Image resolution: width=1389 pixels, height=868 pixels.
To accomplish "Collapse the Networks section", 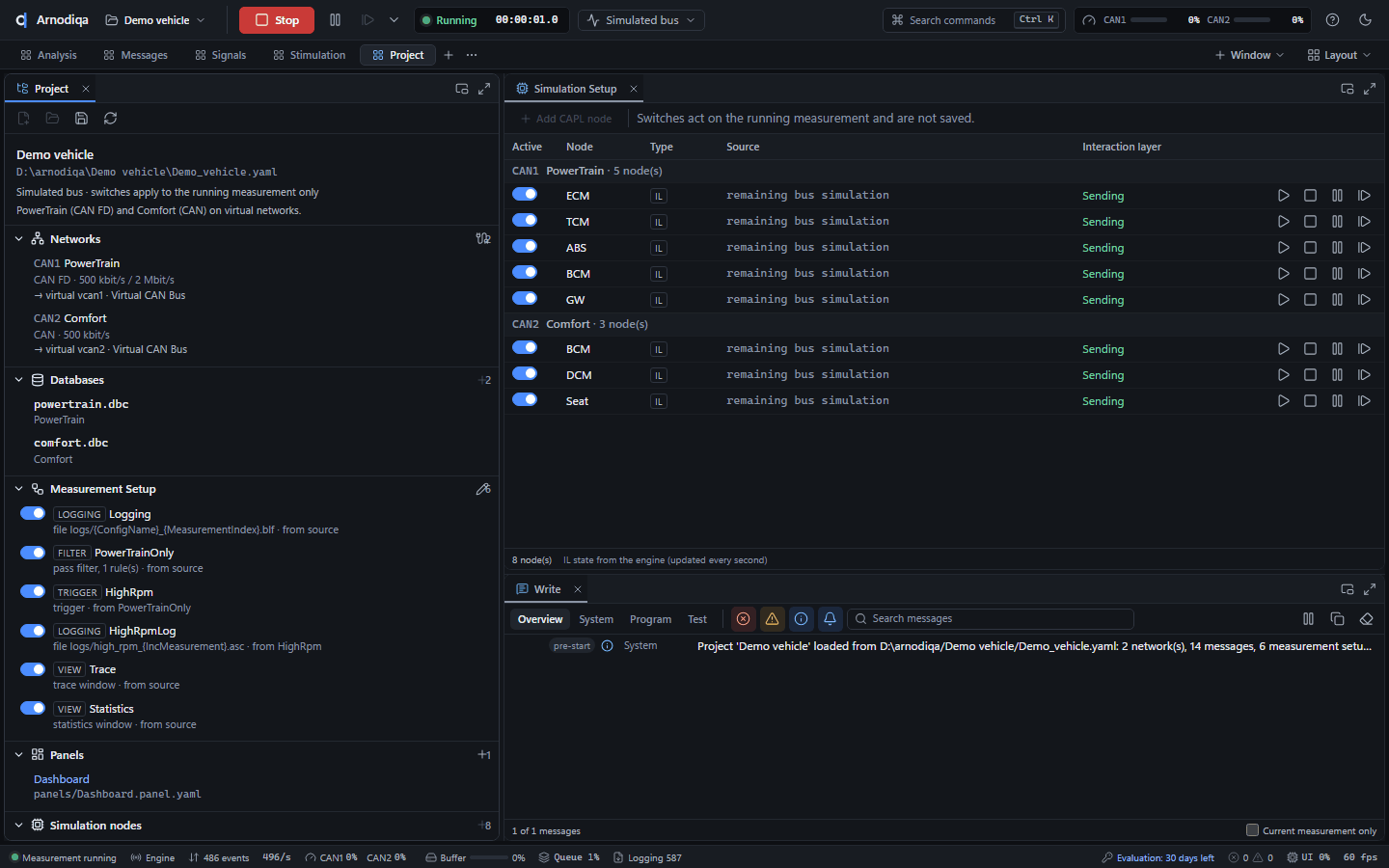I will click(x=19, y=239).
